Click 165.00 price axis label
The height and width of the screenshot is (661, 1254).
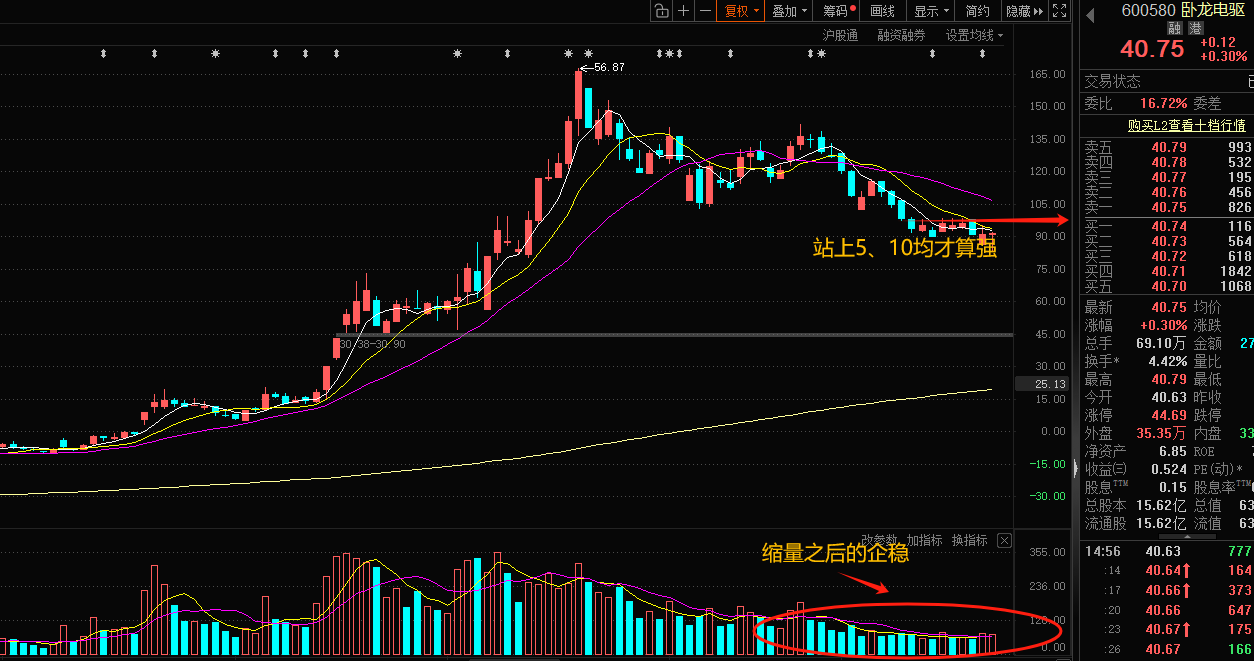(x=1047, y=74)
